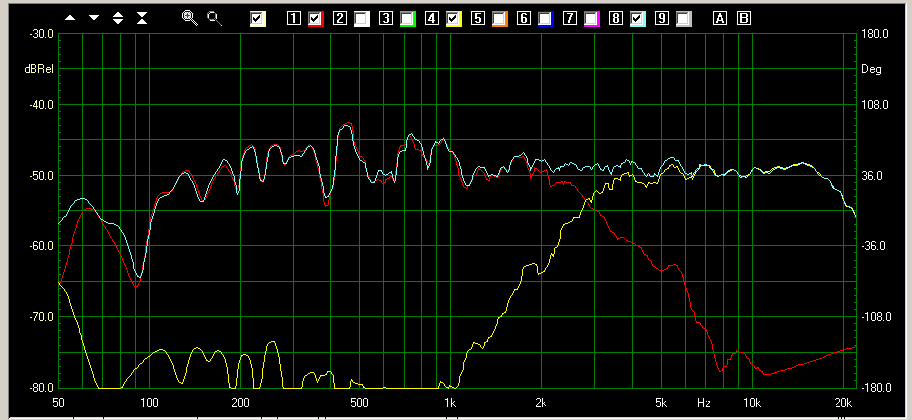Click the scroll-up triangle arrow icon
This screenshot has width=912, height=420.
coord(70,18)
